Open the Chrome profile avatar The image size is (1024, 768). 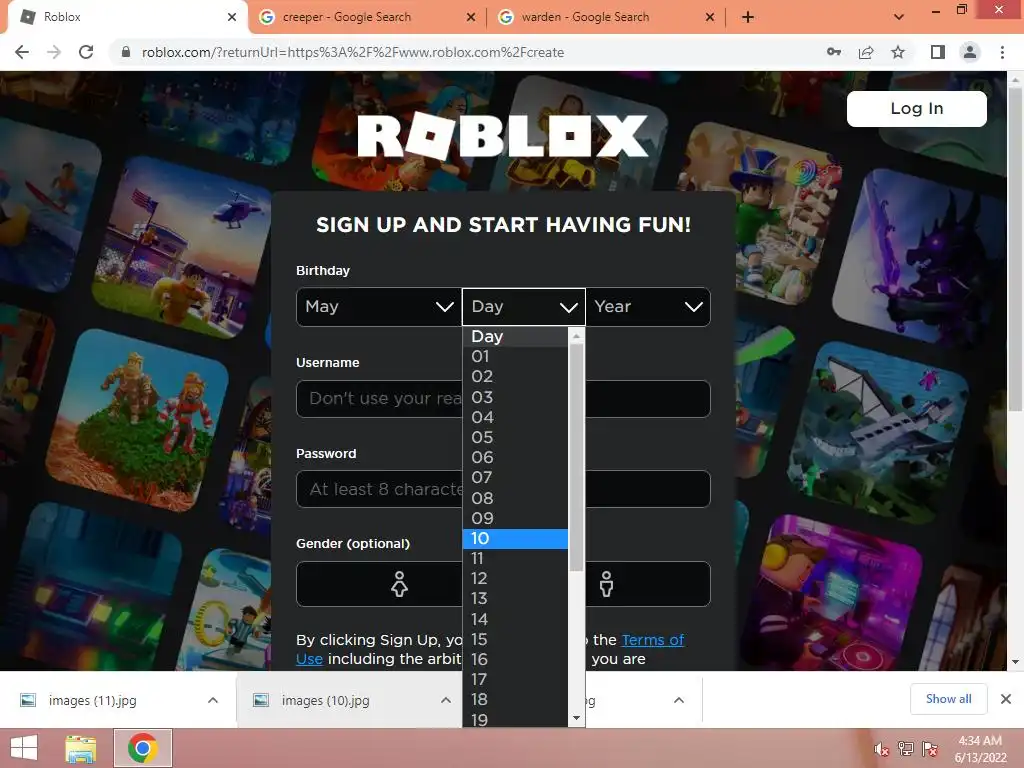coord(970,52)
